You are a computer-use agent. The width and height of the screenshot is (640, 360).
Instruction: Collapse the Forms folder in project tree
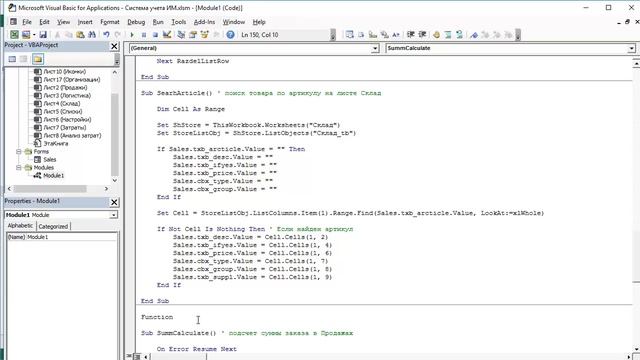click(x=19, y=151)
